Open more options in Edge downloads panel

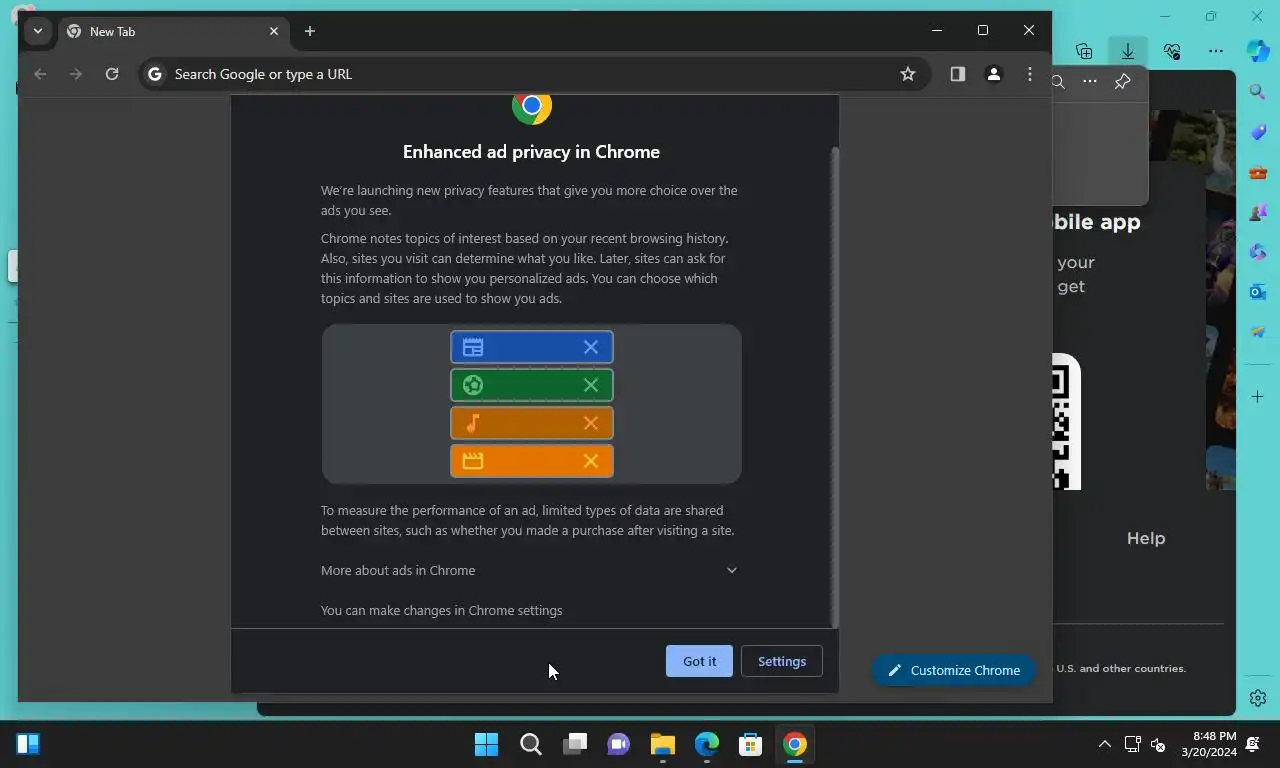click(1090, 82)
